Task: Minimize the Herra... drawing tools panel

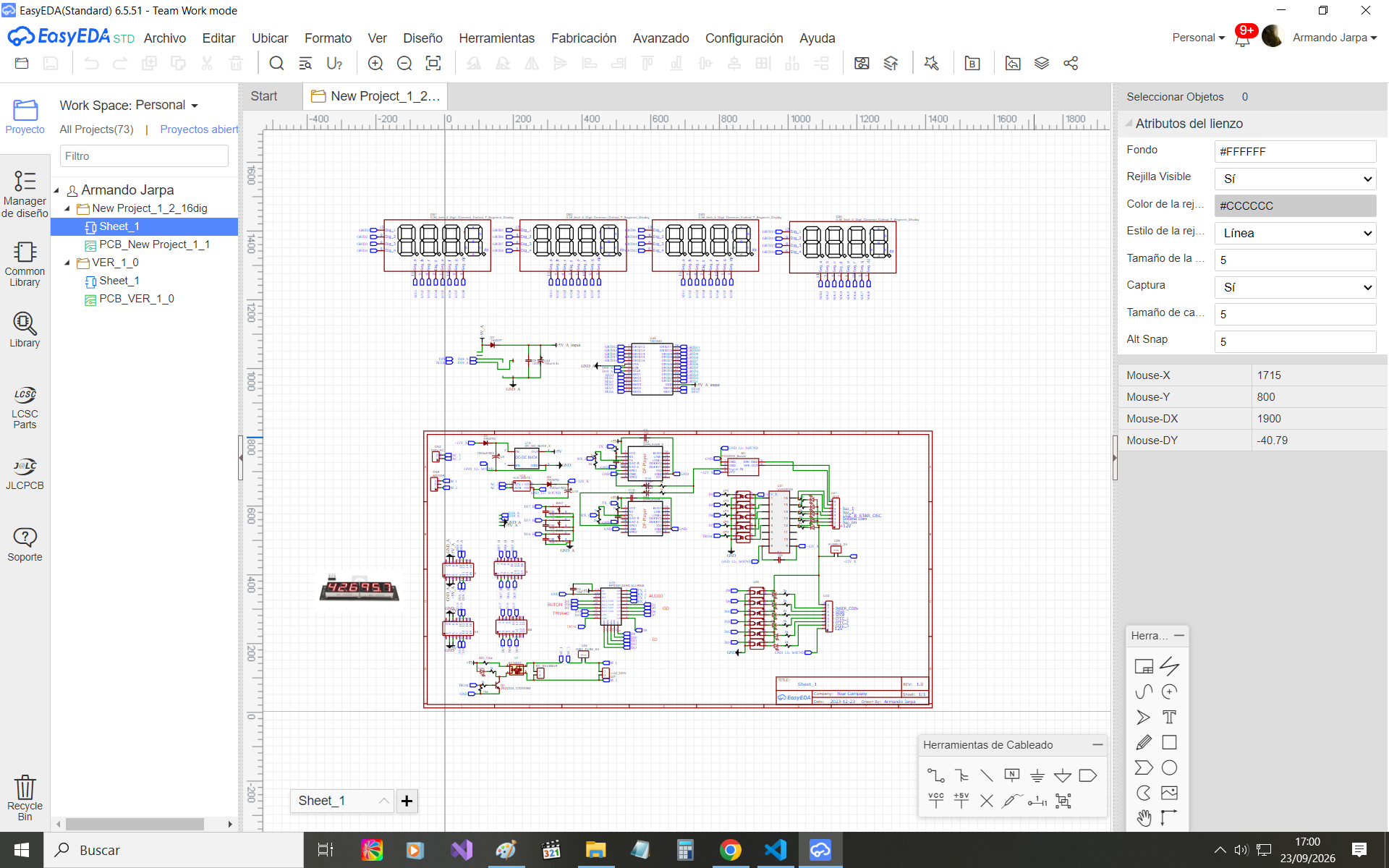Action: 1179,635
